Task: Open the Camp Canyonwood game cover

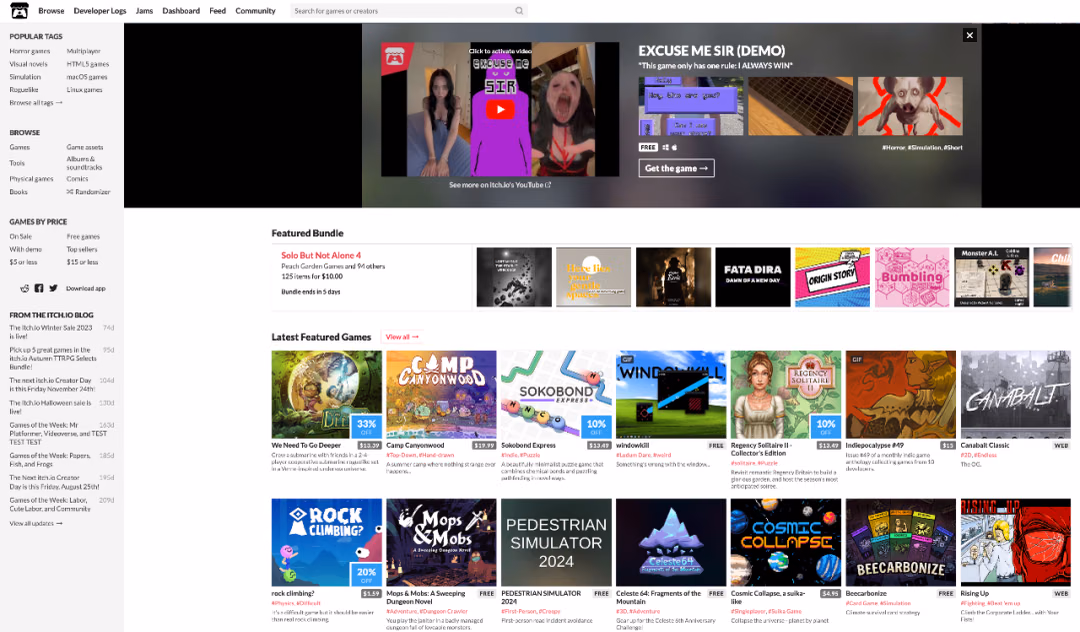Action: click(x=442, y=394)
